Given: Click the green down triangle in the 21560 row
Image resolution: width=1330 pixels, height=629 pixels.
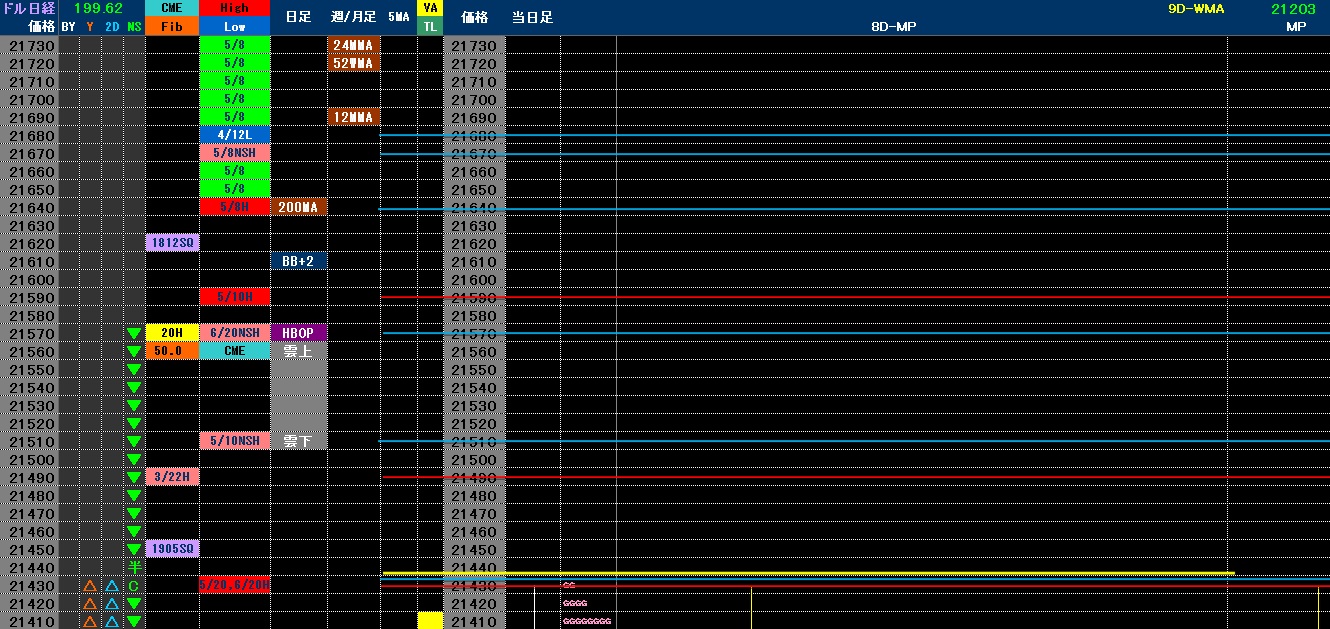Looking at the screenshot, I should click(134, 351).
